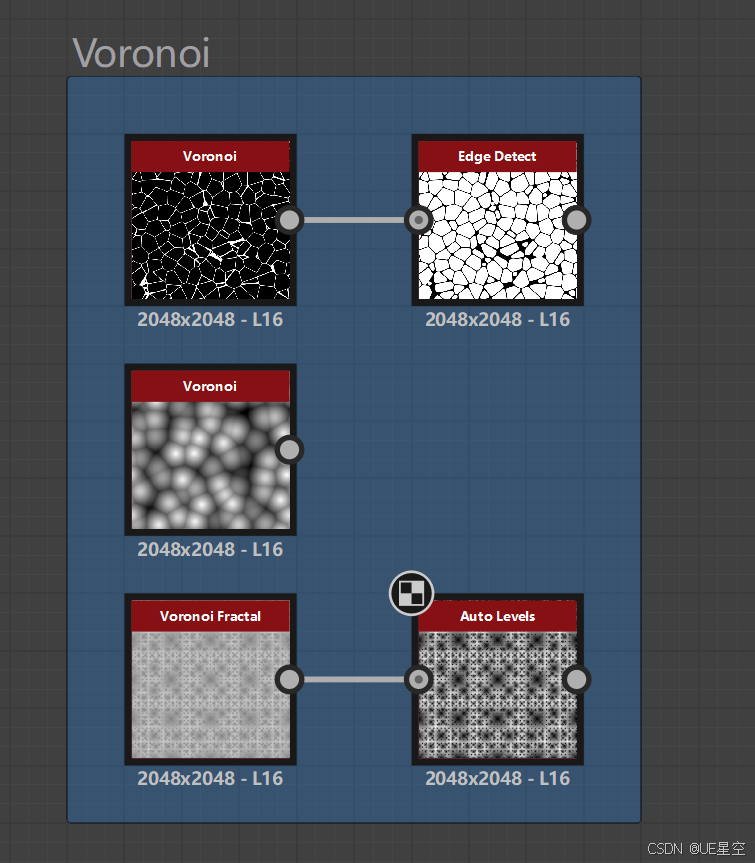
Task: Click output connector of Edge Detect node
Action: (576, 220)
